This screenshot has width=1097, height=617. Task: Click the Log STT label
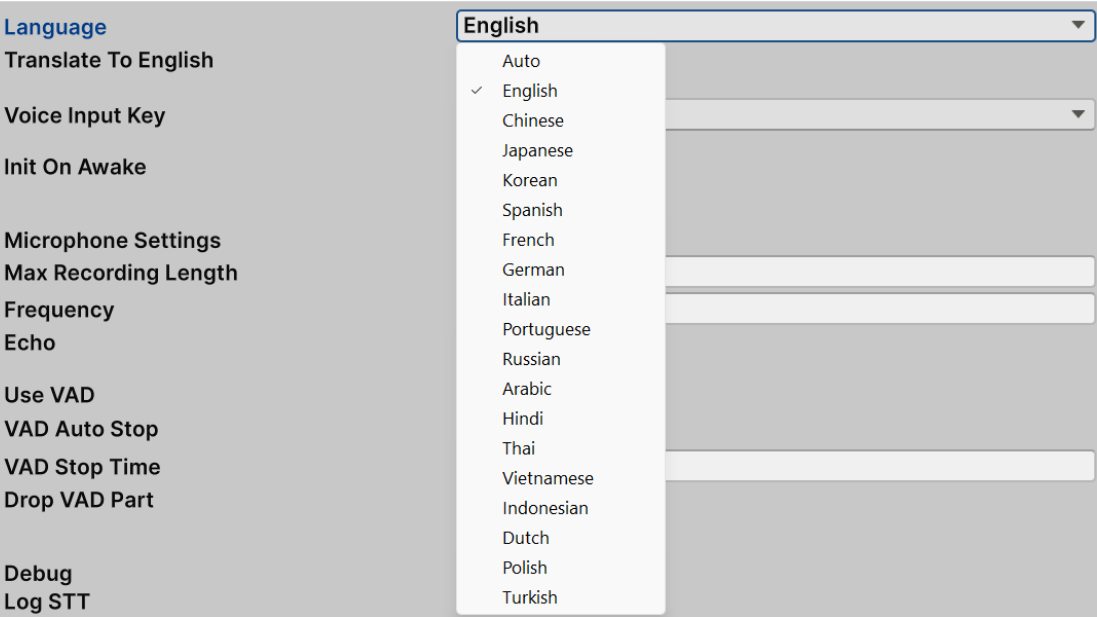point(46,601)
